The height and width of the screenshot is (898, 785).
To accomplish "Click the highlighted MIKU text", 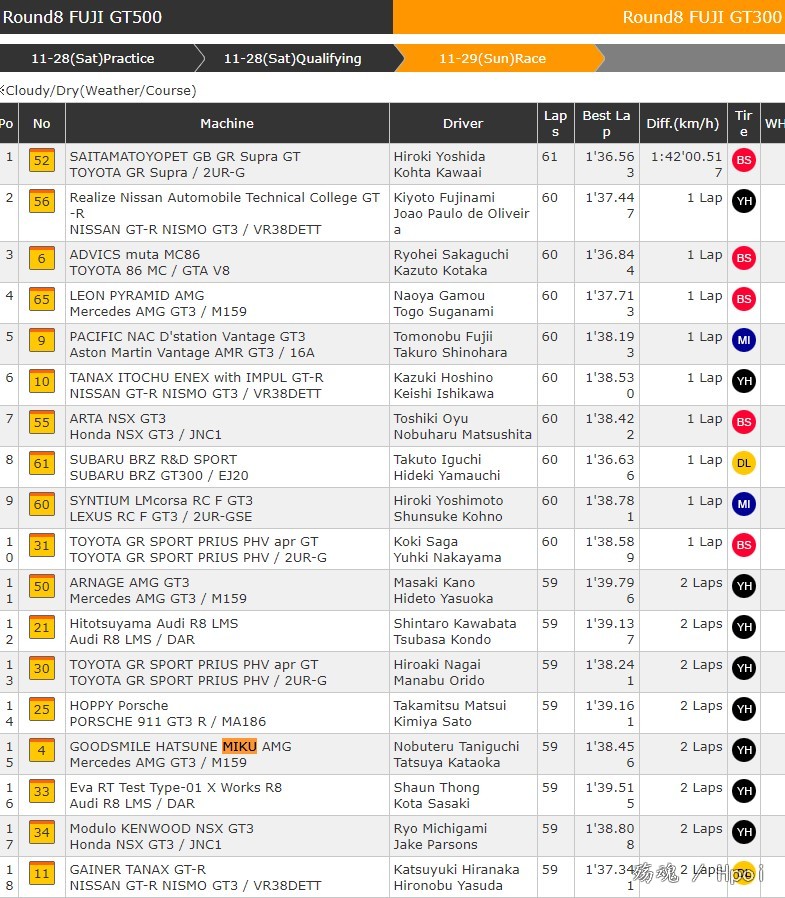I will (x=239, y=747).
